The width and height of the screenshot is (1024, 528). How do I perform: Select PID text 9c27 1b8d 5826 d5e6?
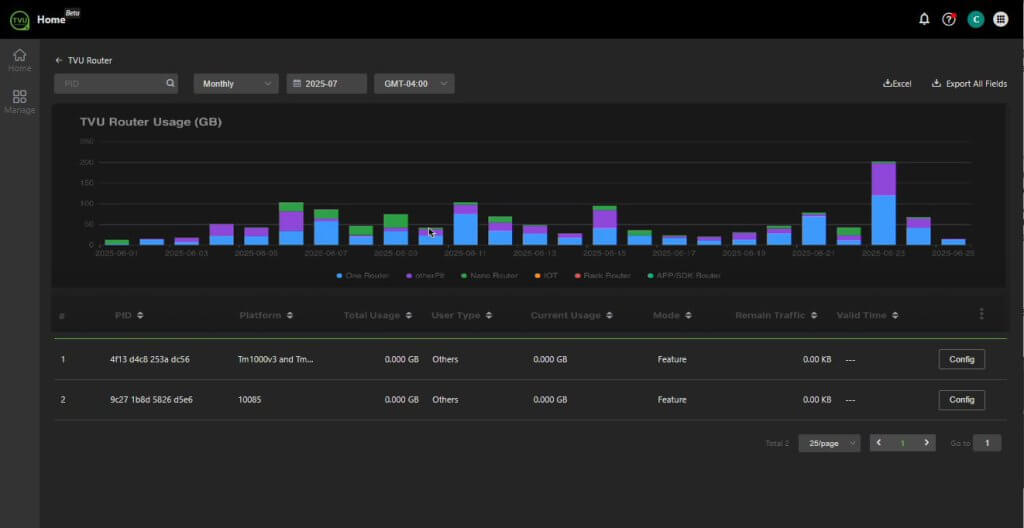151,400
